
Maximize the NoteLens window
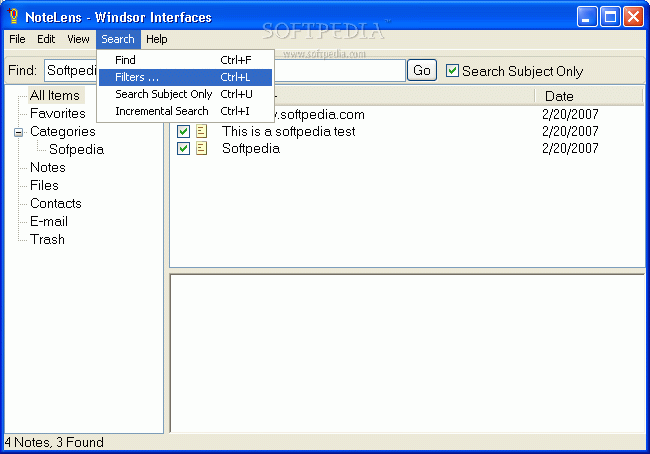(x=610, y=17)
